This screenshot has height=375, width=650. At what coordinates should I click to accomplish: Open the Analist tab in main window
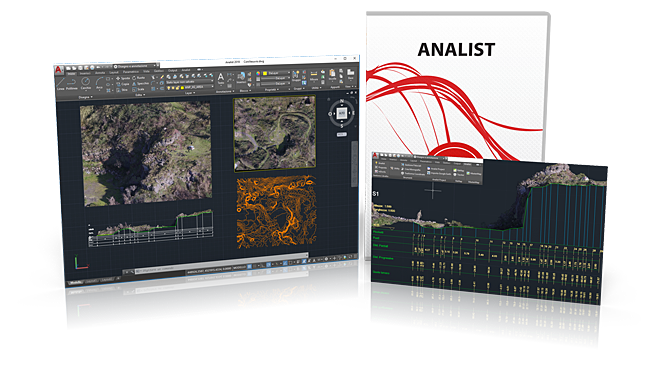tap(186, 70)
